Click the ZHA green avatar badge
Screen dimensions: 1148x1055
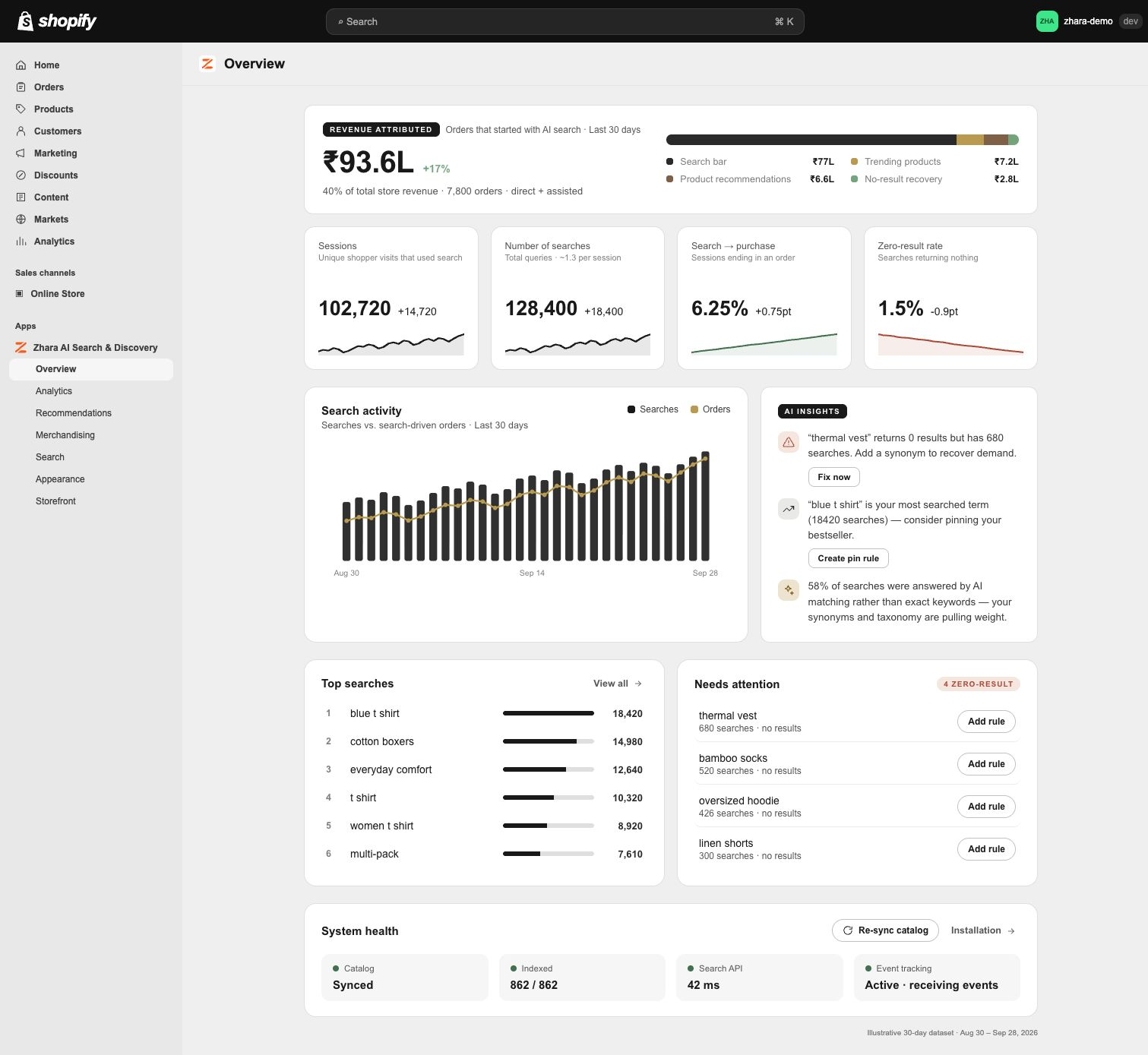[1047, 21]
